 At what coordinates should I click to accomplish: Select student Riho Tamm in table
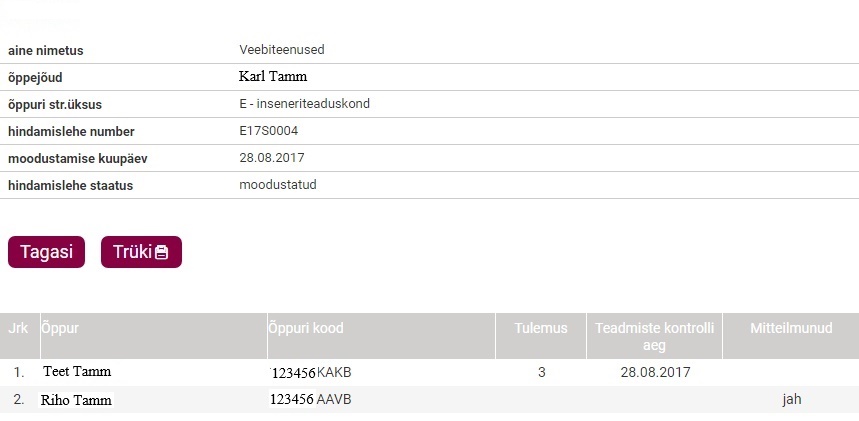[x=76, y=400]
